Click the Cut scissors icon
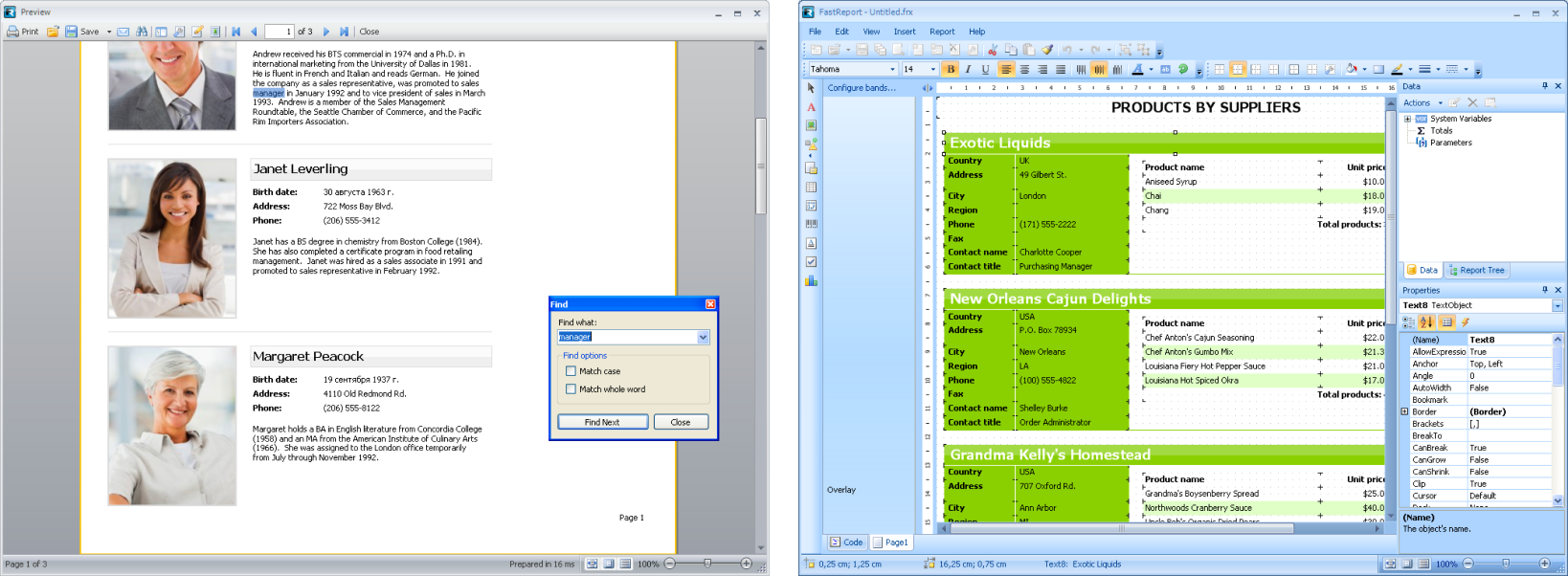The height and width of the screenshot is (576, 1568). pyautogui.click(x=993, y=50)
